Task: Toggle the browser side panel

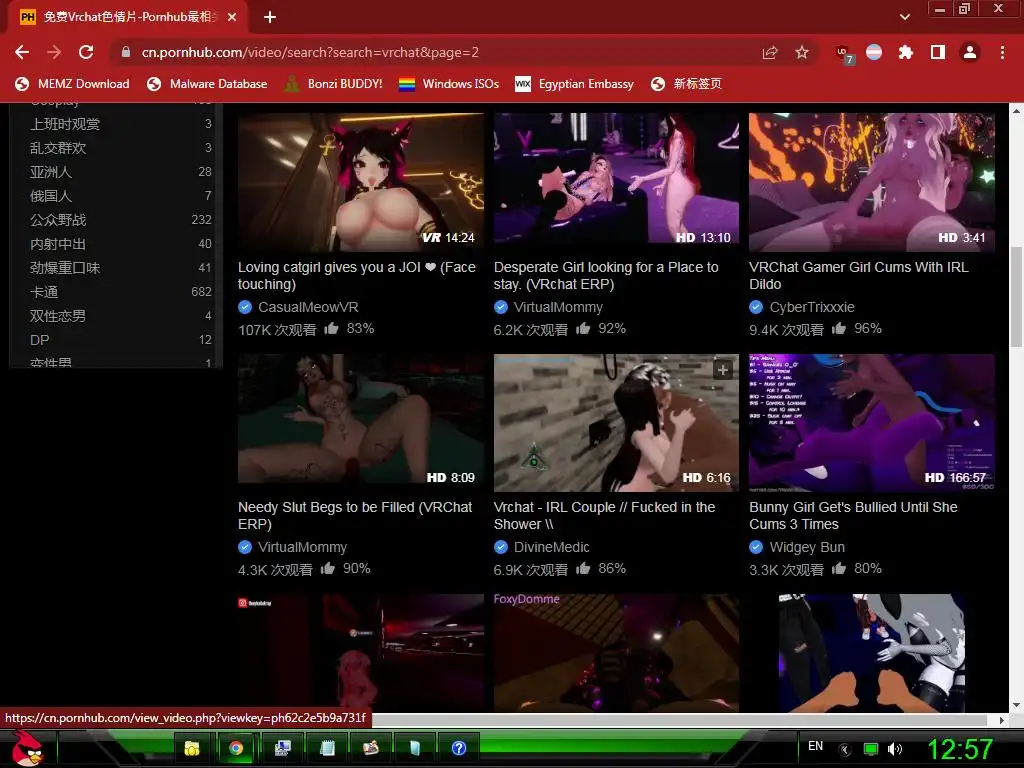Action: point(938,52)
